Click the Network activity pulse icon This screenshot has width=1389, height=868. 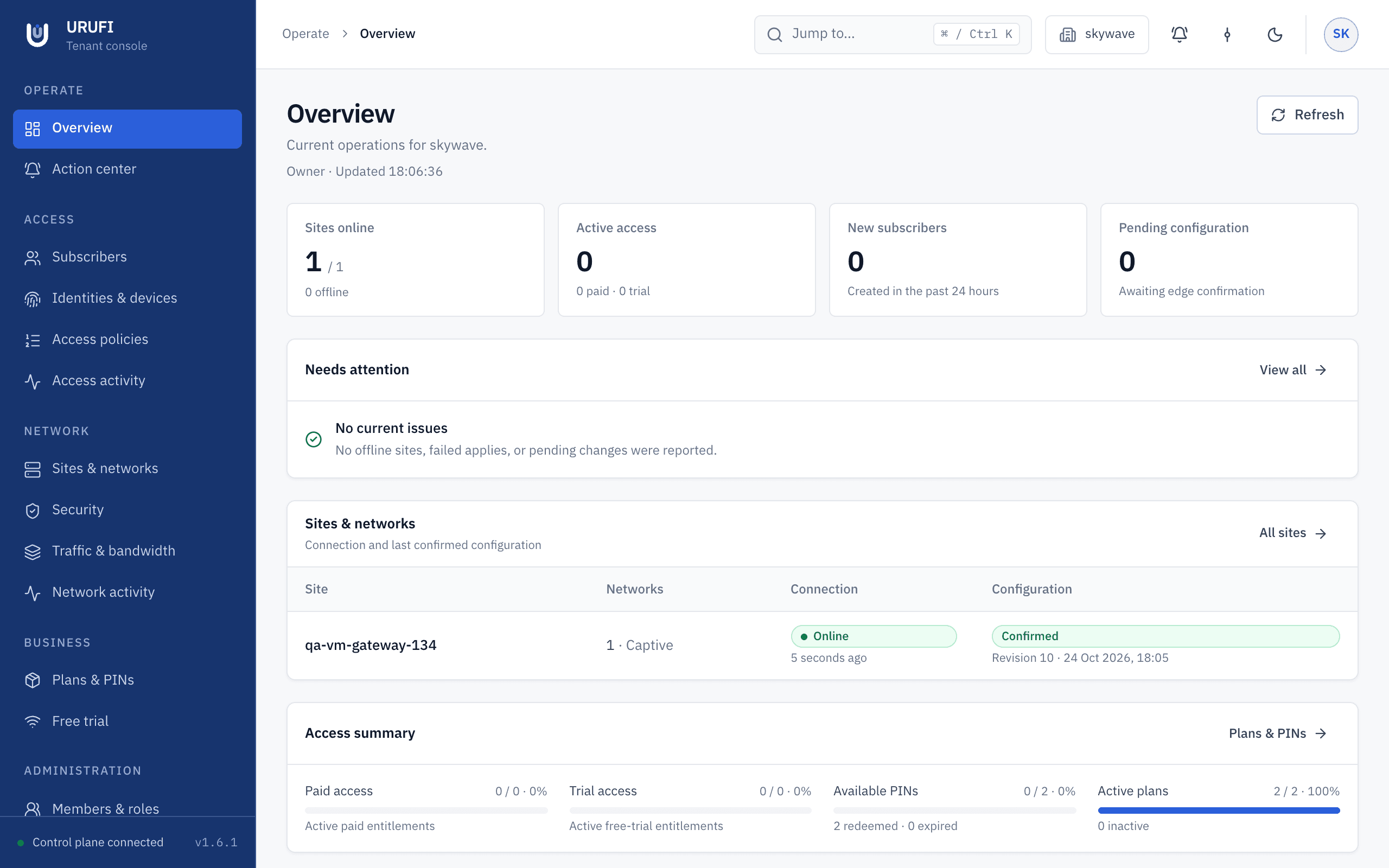tap(33, 593)
